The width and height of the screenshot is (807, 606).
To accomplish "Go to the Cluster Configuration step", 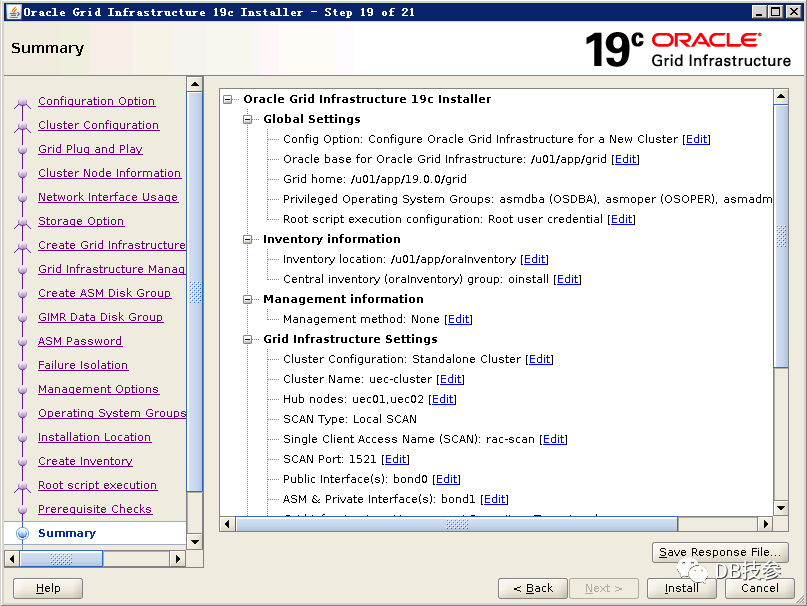I will (x=98, y=125).
